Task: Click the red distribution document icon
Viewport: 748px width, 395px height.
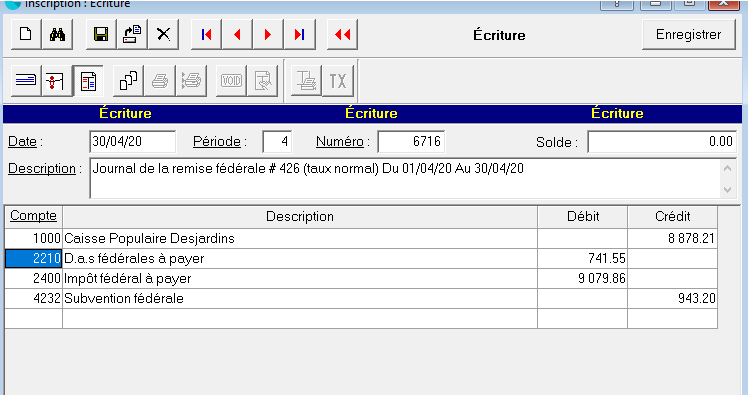Action: tap(57, 81)
